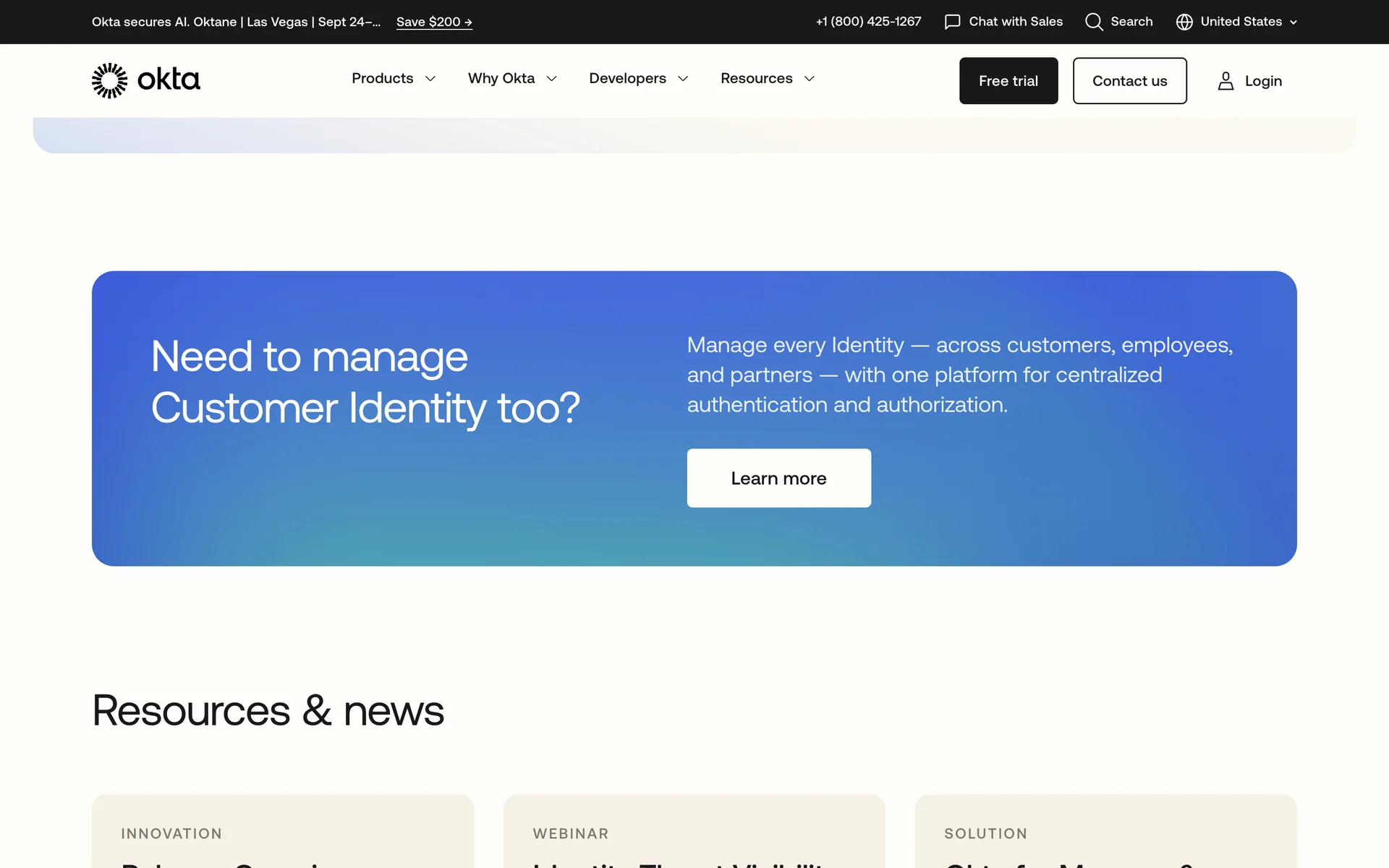Expand the Resources chevron
Image resolution: width=1389 pixels, height=868 pixels.
tap(810, 79)
